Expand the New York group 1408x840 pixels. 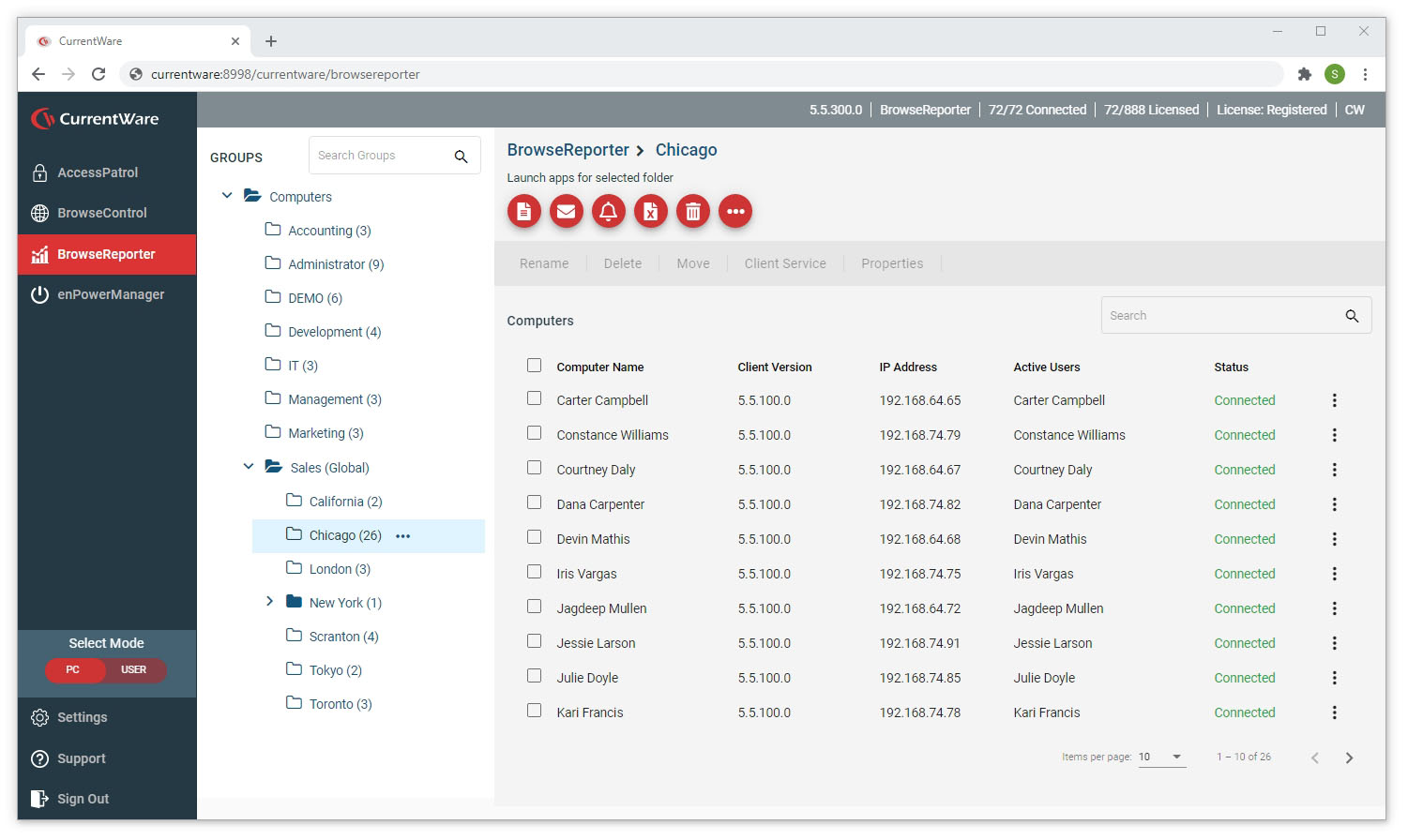[270, 602]
